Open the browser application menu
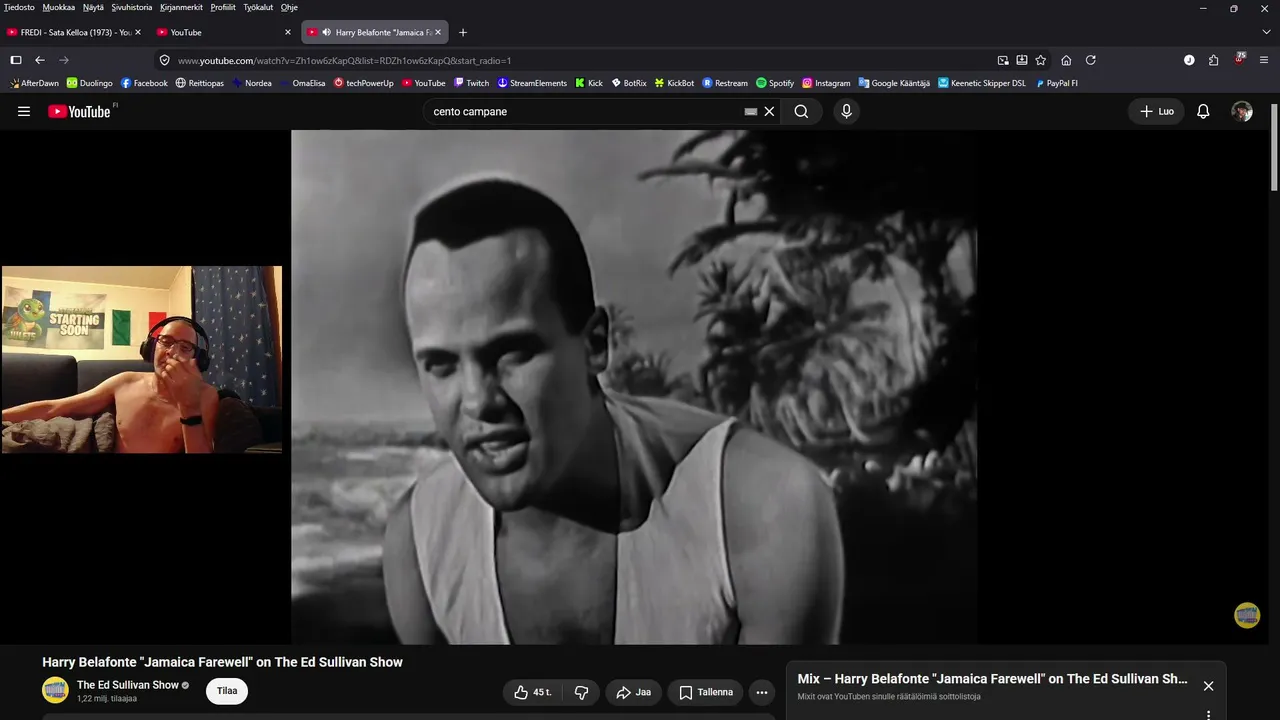The image size is (1280, 720). 1265,60
